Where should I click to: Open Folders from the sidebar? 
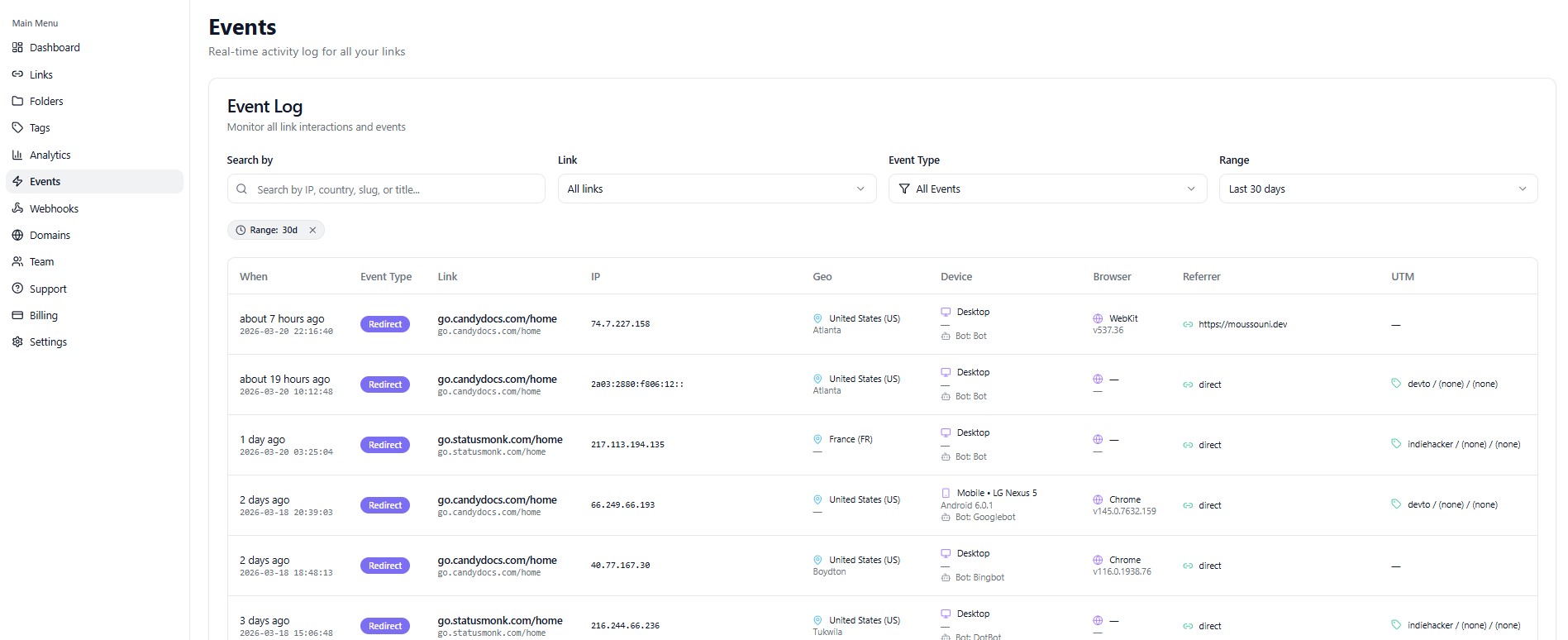(46, 102)
